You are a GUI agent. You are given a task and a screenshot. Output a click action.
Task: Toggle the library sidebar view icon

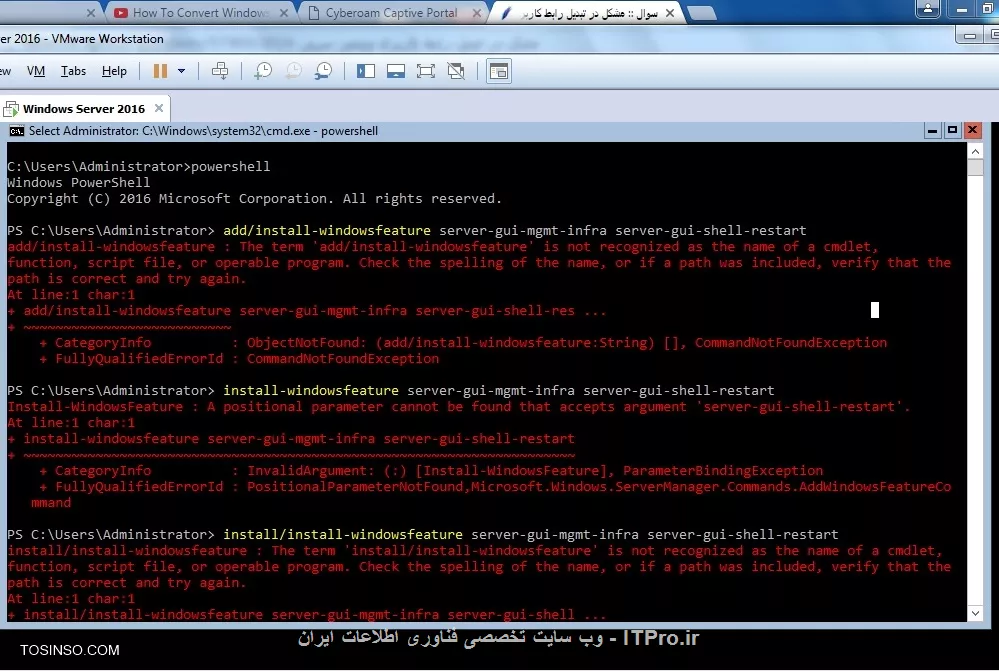(366, 71)
